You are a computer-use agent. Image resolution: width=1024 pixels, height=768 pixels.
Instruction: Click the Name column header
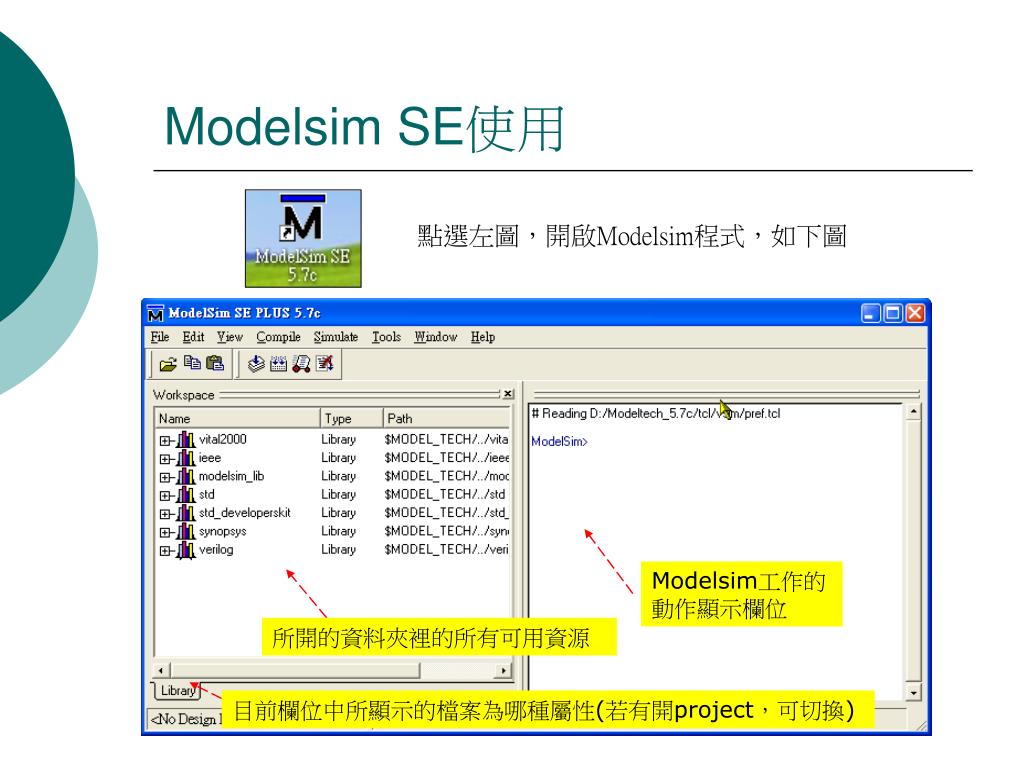237,418
